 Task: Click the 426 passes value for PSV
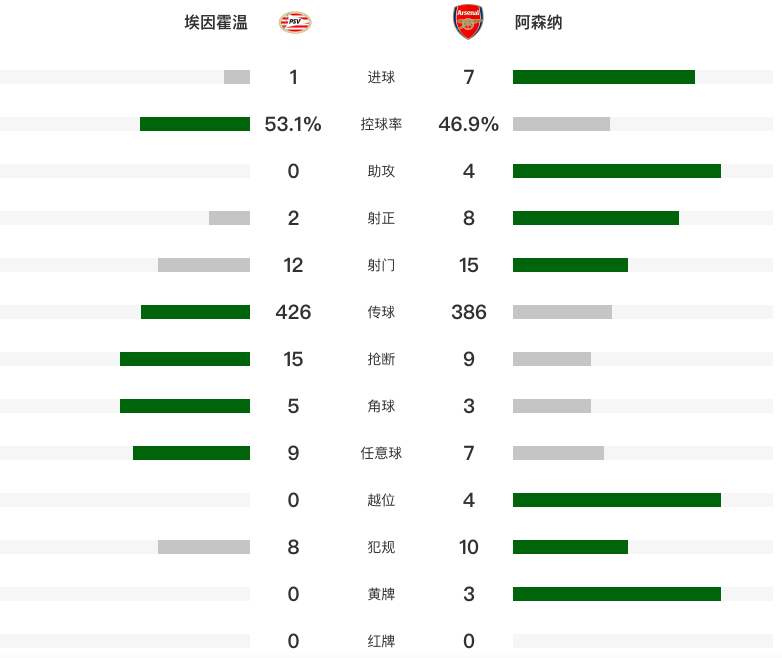tap(293, 312)
